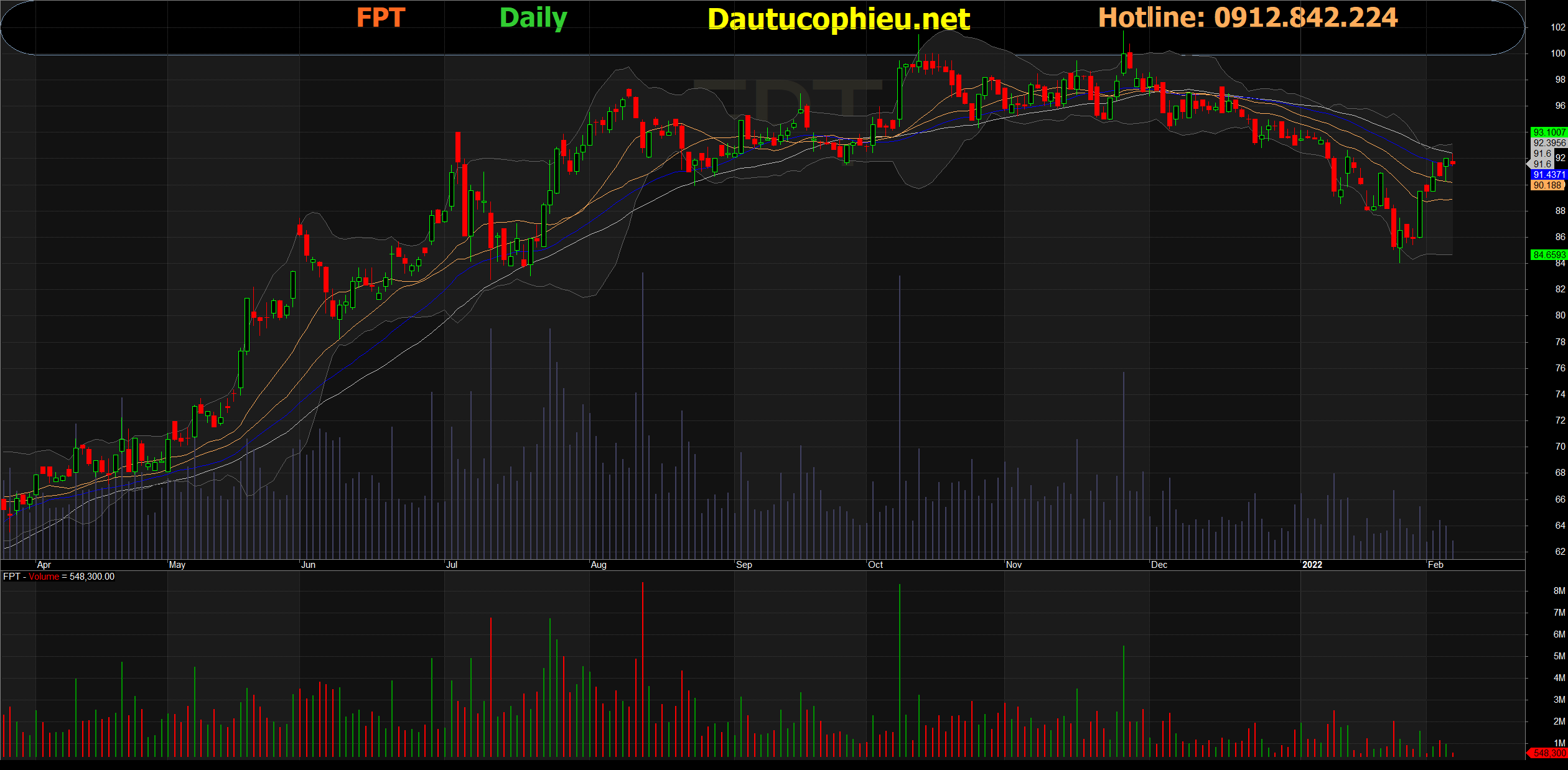
Task: Select the Jul month marker
Action: click(x=452, y=565)
